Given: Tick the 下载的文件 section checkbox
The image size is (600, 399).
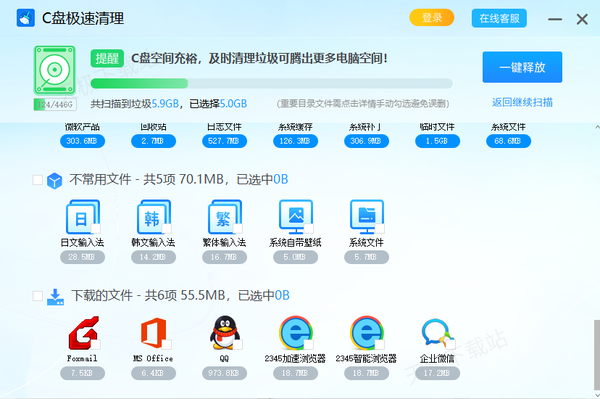Looking at the screenshot, I should pos(38,296).
